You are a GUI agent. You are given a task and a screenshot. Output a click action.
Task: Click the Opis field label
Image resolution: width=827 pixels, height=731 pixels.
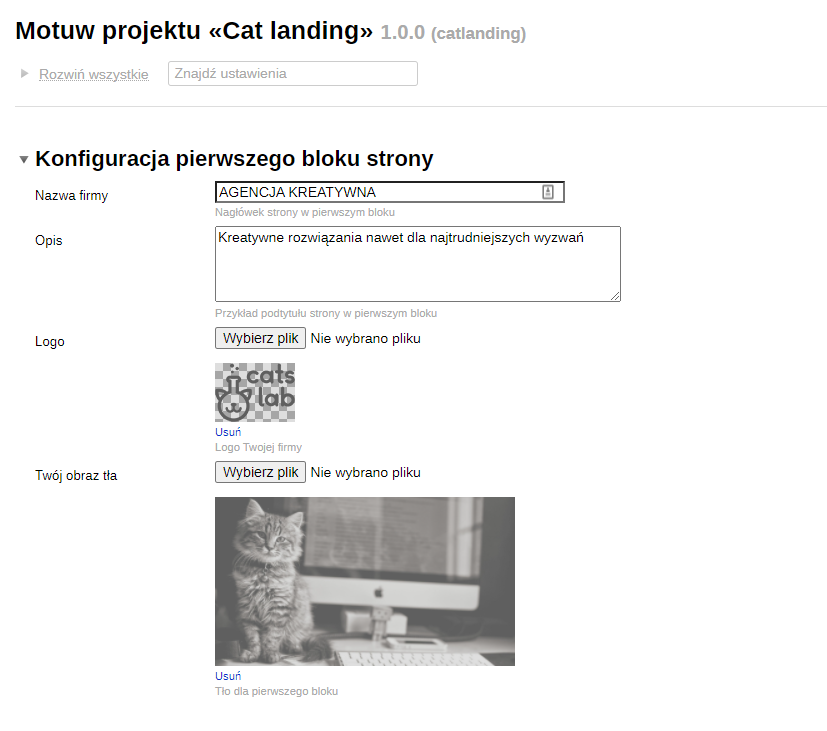click(x=49, y=241)
